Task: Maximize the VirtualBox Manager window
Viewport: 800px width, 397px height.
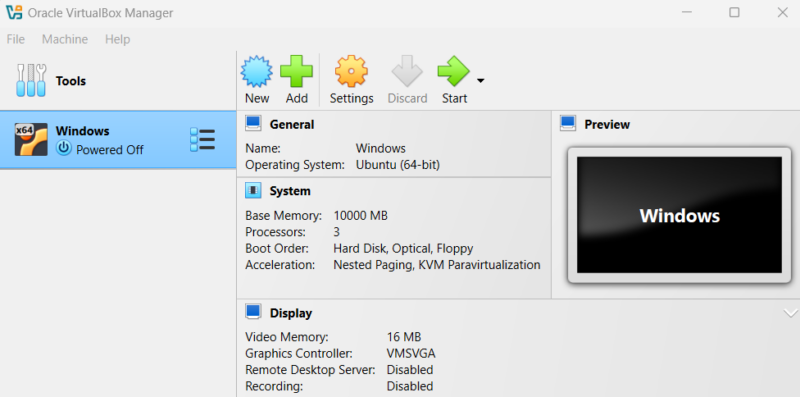Action: [734, 12]
